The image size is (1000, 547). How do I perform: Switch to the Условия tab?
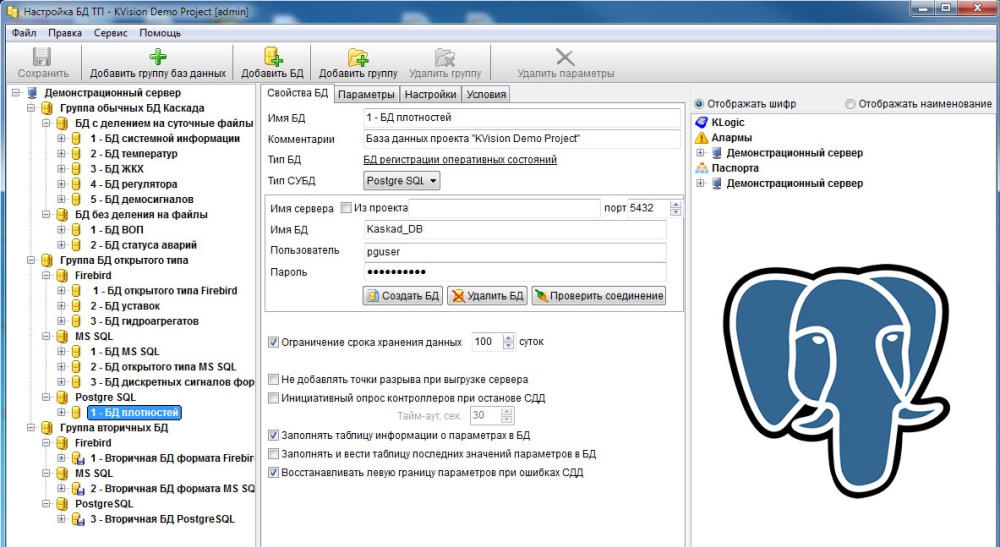coord(486,94)
